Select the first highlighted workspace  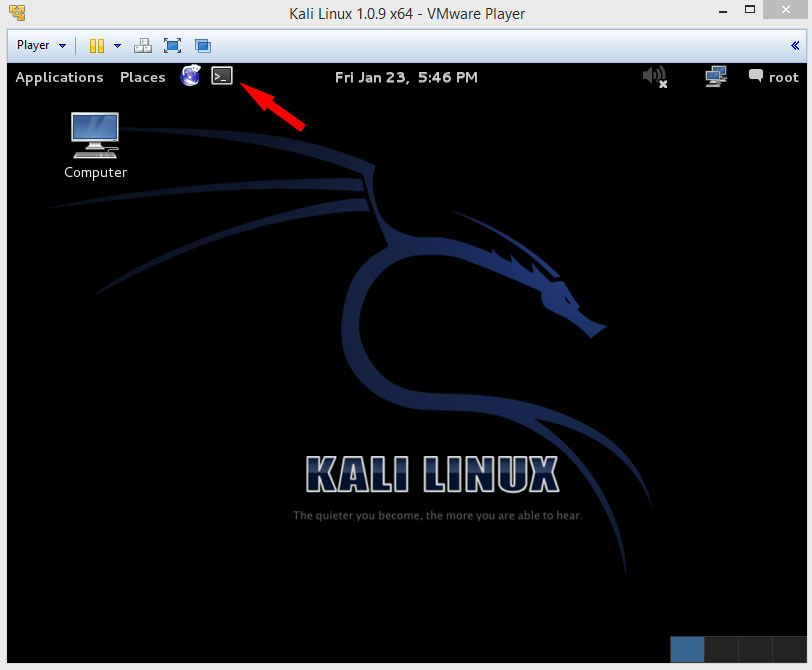tap(687, 649)
